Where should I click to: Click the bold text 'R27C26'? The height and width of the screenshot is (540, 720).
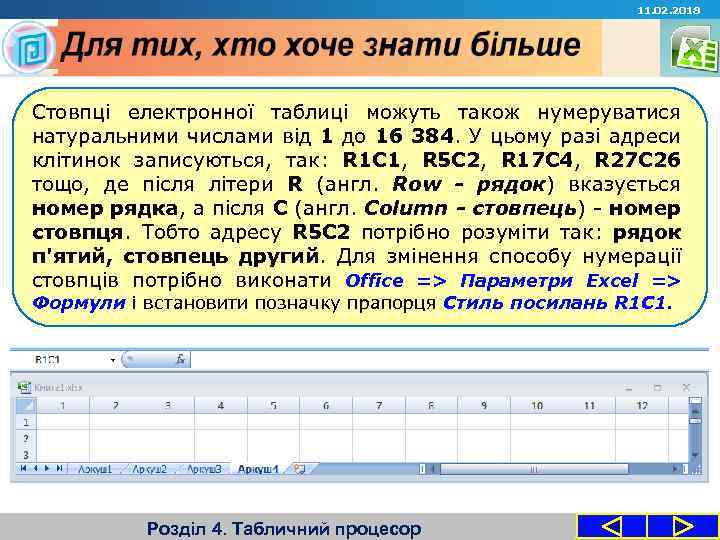click(637, 160)
